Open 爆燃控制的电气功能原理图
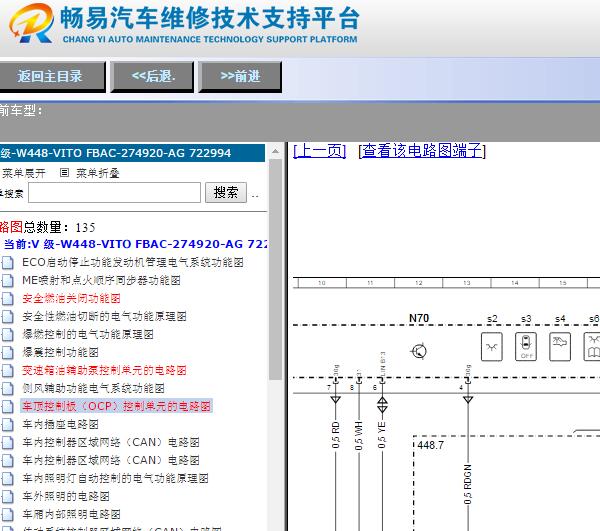The image size is (600, 531). tap(88, 334)
